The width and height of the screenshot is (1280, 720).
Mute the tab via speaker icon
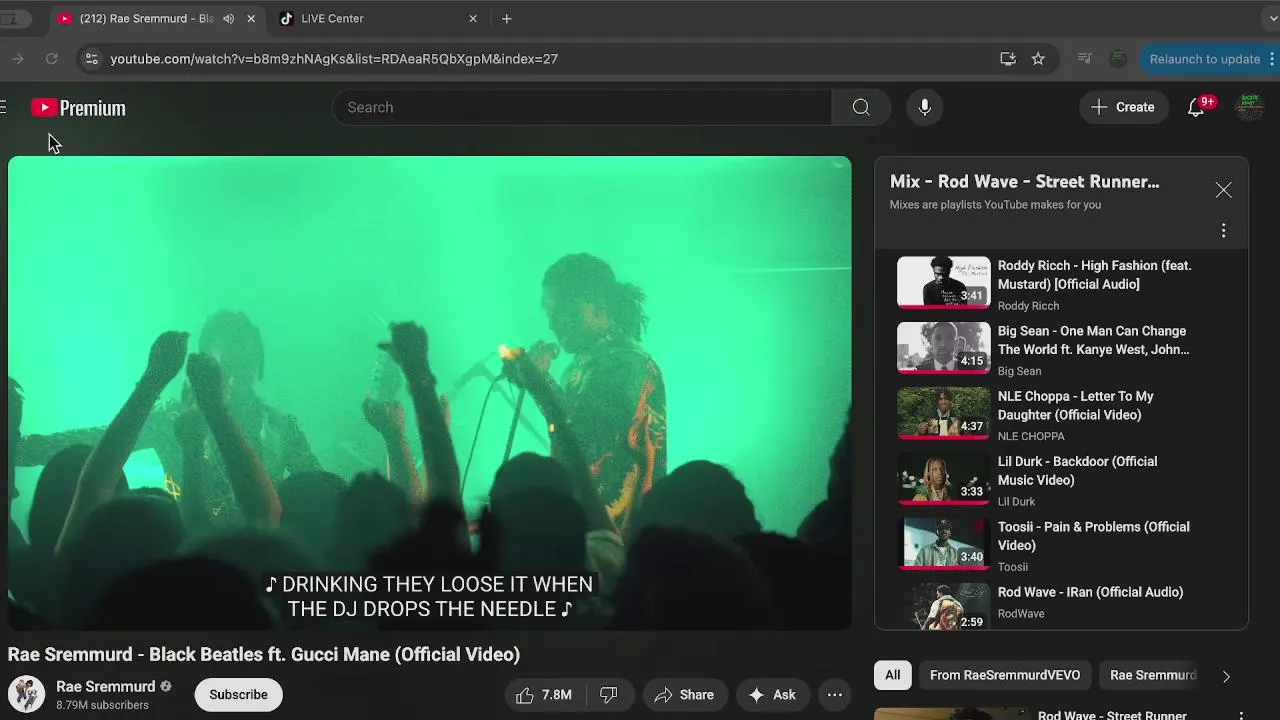tap(229, 18)
